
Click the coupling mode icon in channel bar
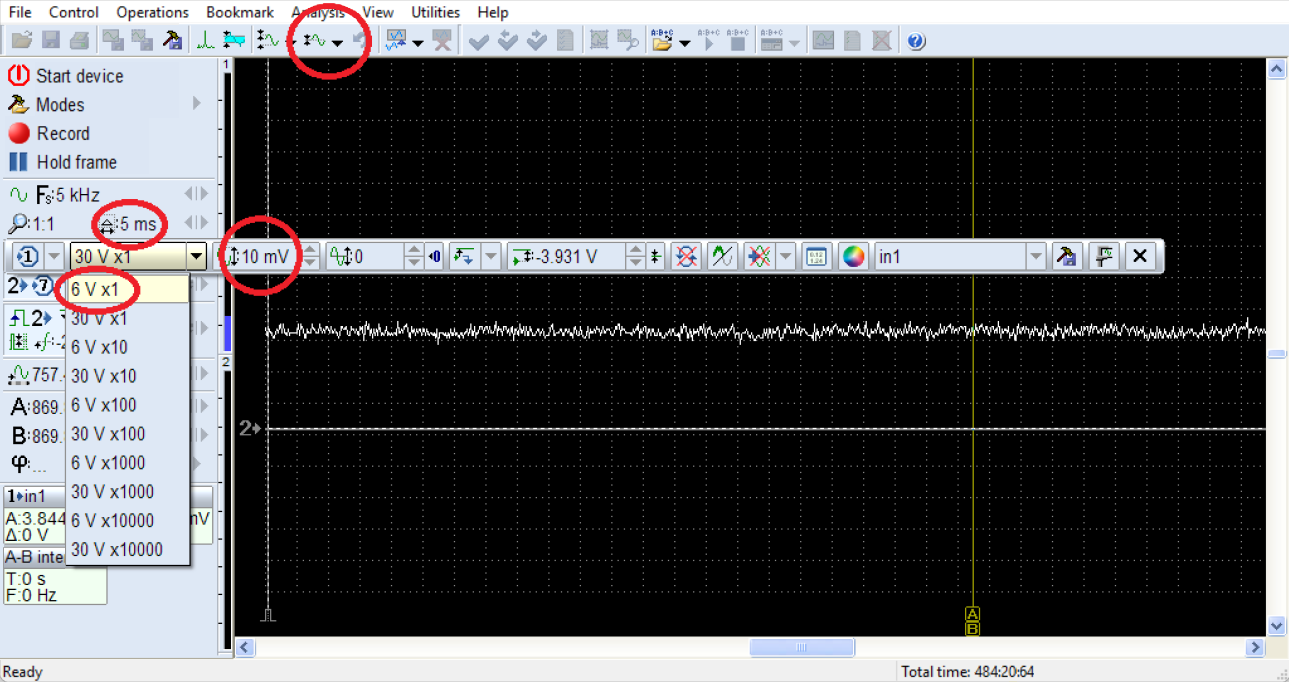click(464, 257)
